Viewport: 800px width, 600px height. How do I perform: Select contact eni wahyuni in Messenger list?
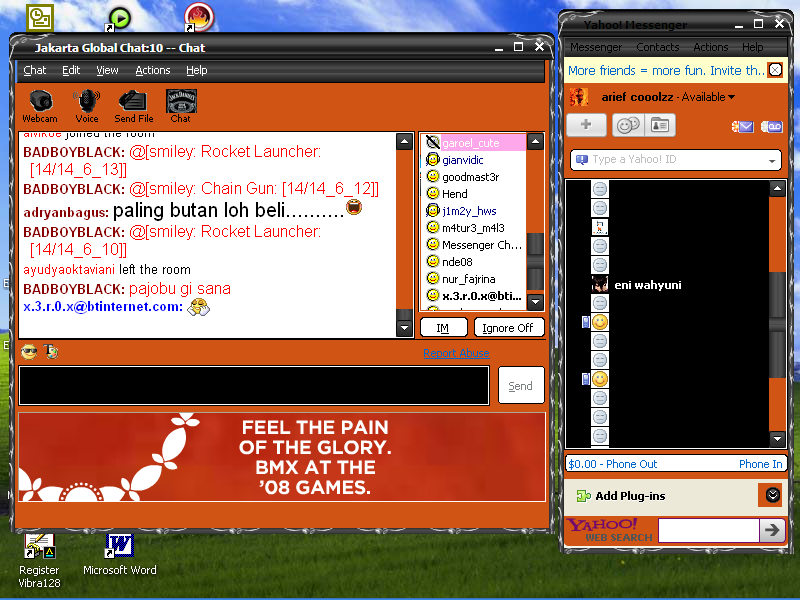647,285
